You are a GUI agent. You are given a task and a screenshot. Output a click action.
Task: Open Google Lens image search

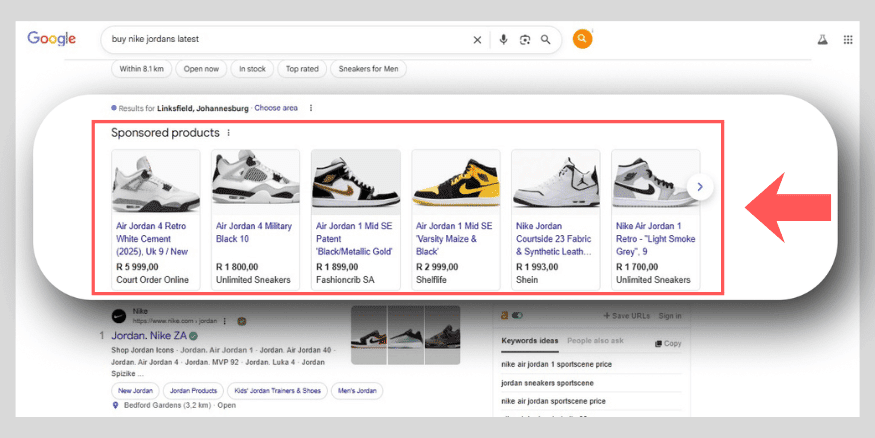[x=524, y=40]
